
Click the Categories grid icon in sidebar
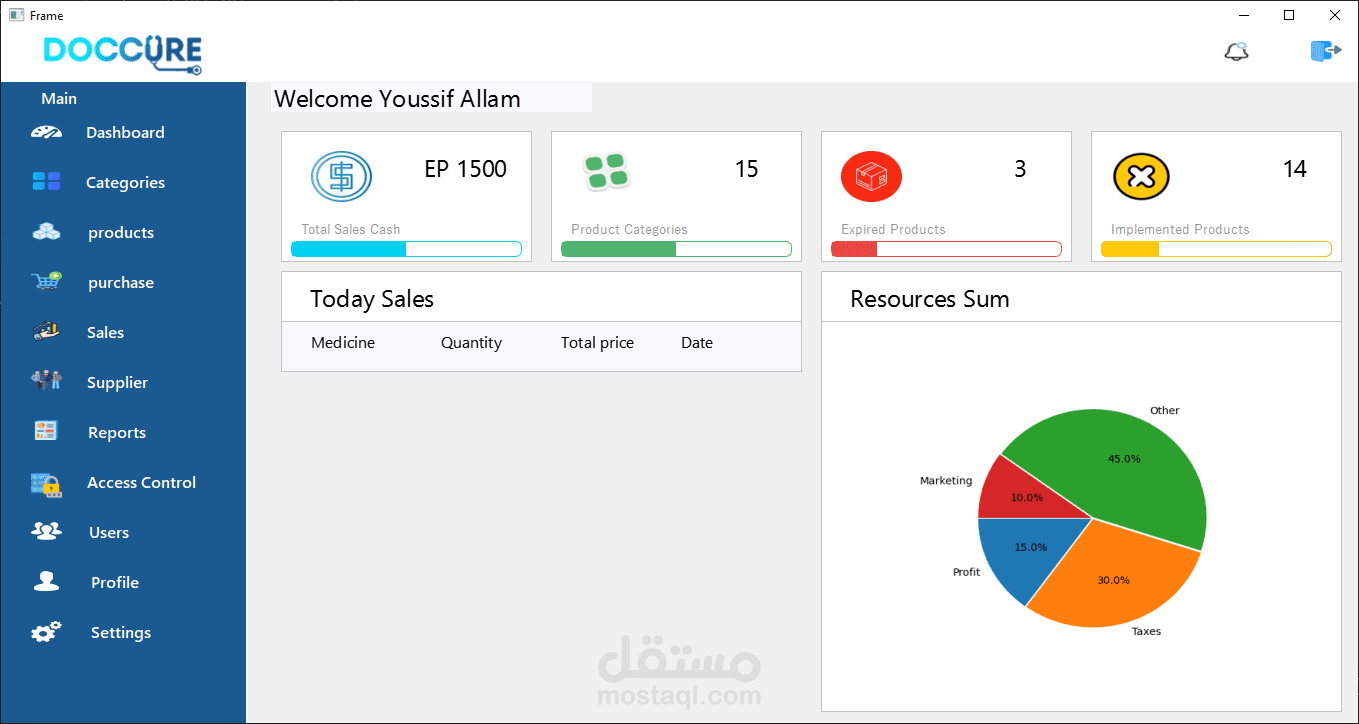tap(46, 182)
